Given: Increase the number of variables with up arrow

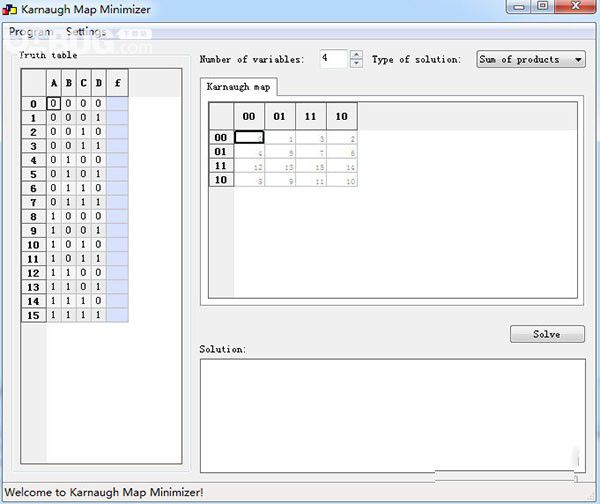Looking at the screenshot, I should tap(356, 55).
